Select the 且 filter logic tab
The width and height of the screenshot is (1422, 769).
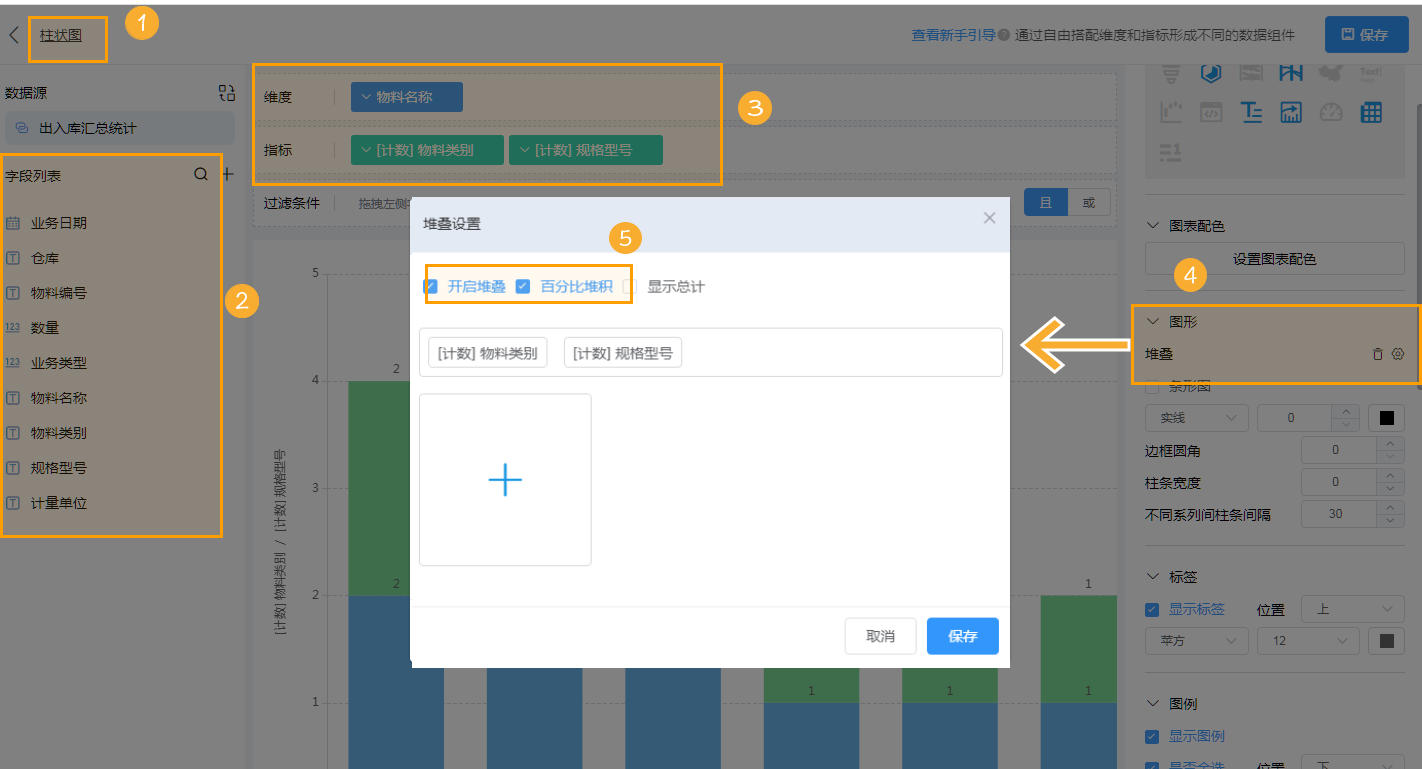[1046, 202]
